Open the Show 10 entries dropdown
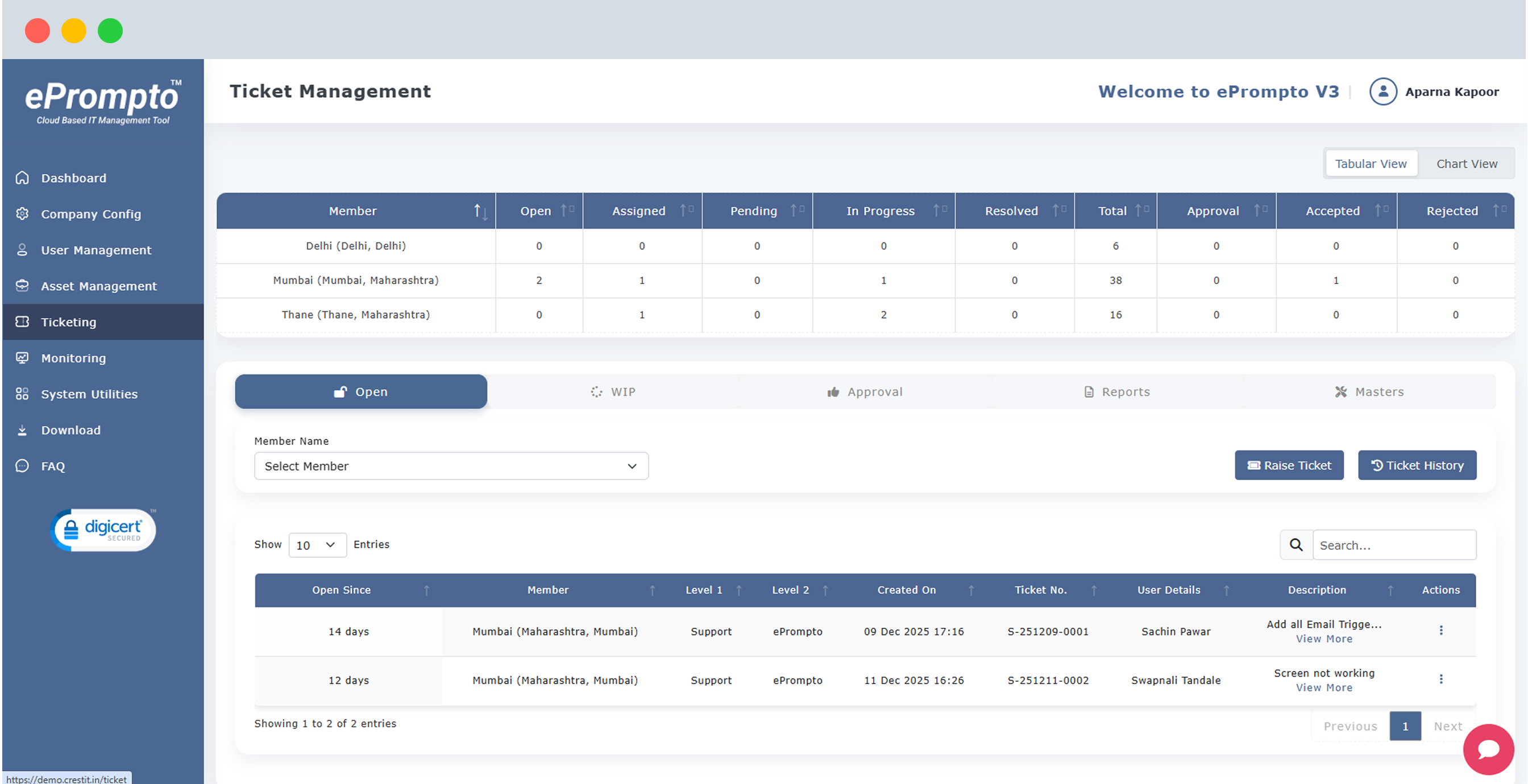Image resolution: width=1528 pixels, height=784 pixels. (x=317, y=545)
